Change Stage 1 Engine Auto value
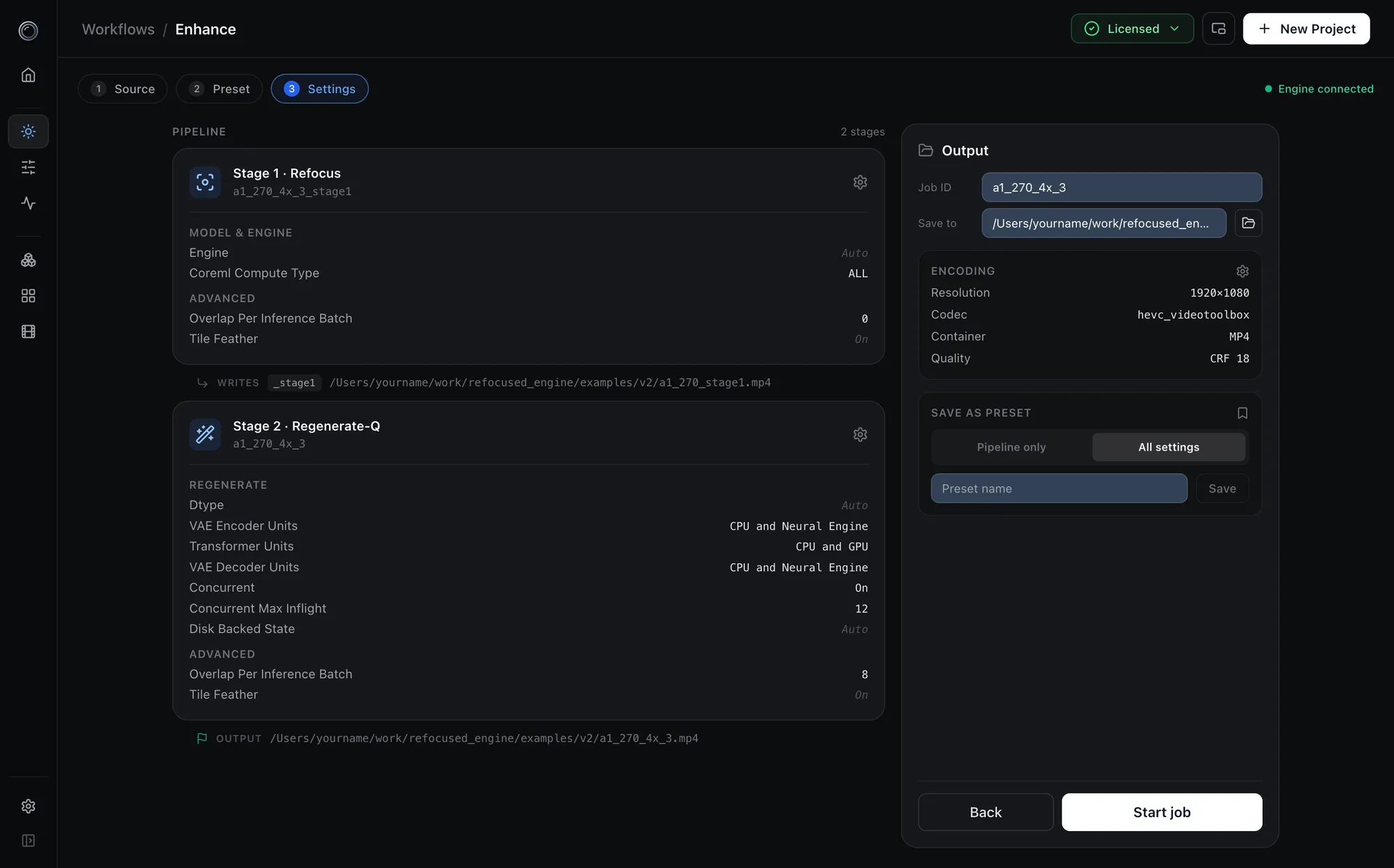 point(855,254)
